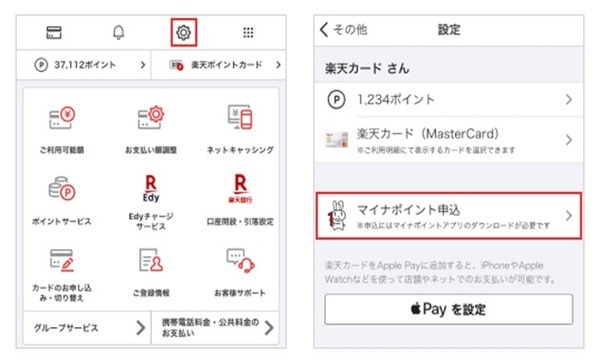The image size is (600, 362).
Task: Click the 楽天カード さん account name
Action: [367, 68]
